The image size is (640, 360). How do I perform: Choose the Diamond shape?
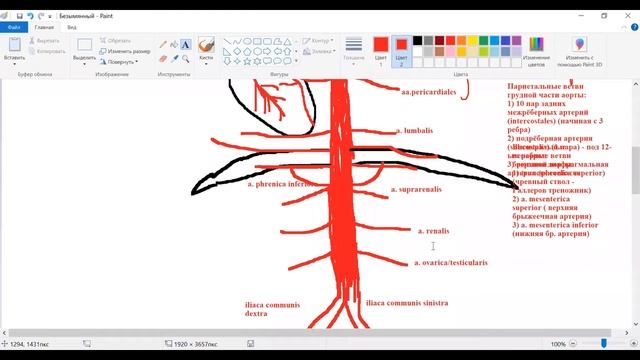(237, 51)
